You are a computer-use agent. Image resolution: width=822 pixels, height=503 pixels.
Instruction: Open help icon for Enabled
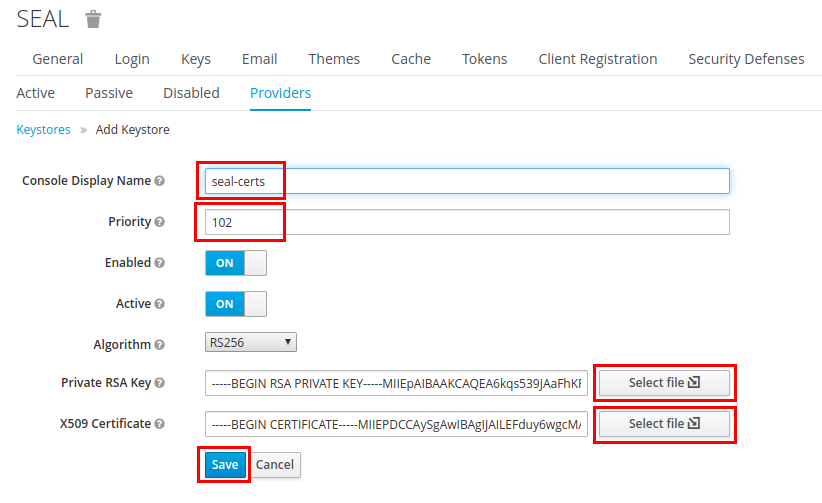click(159, 263)
